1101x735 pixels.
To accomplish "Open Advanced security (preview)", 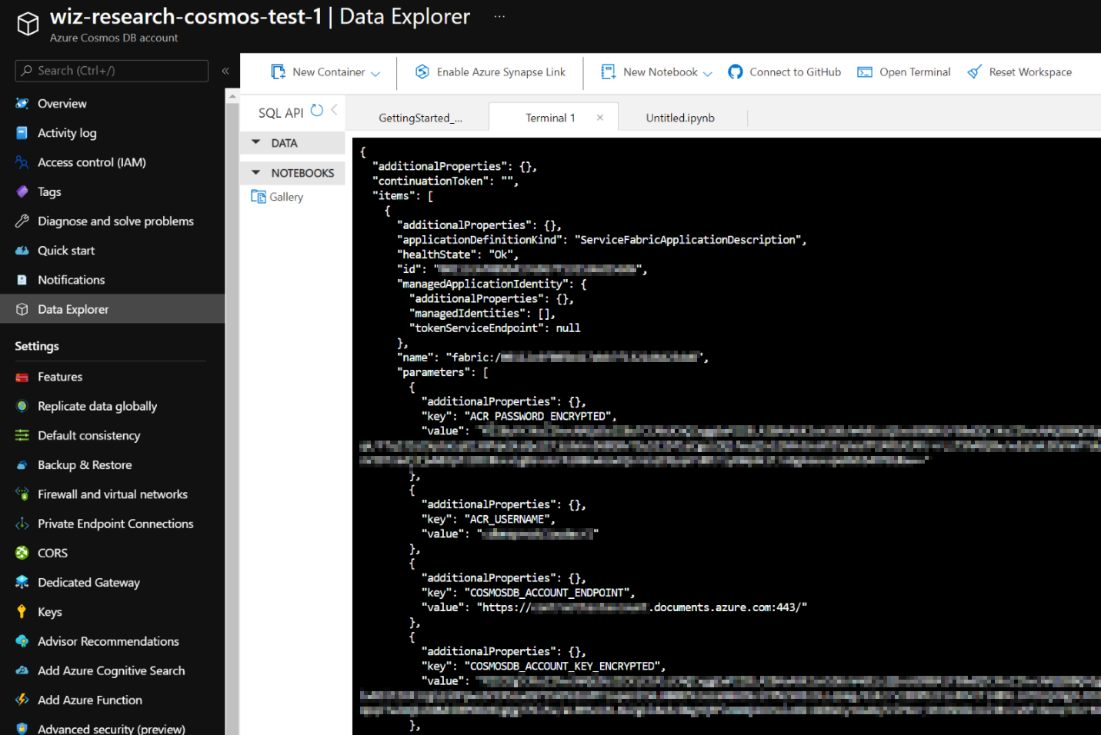I will tap(111, 729).
